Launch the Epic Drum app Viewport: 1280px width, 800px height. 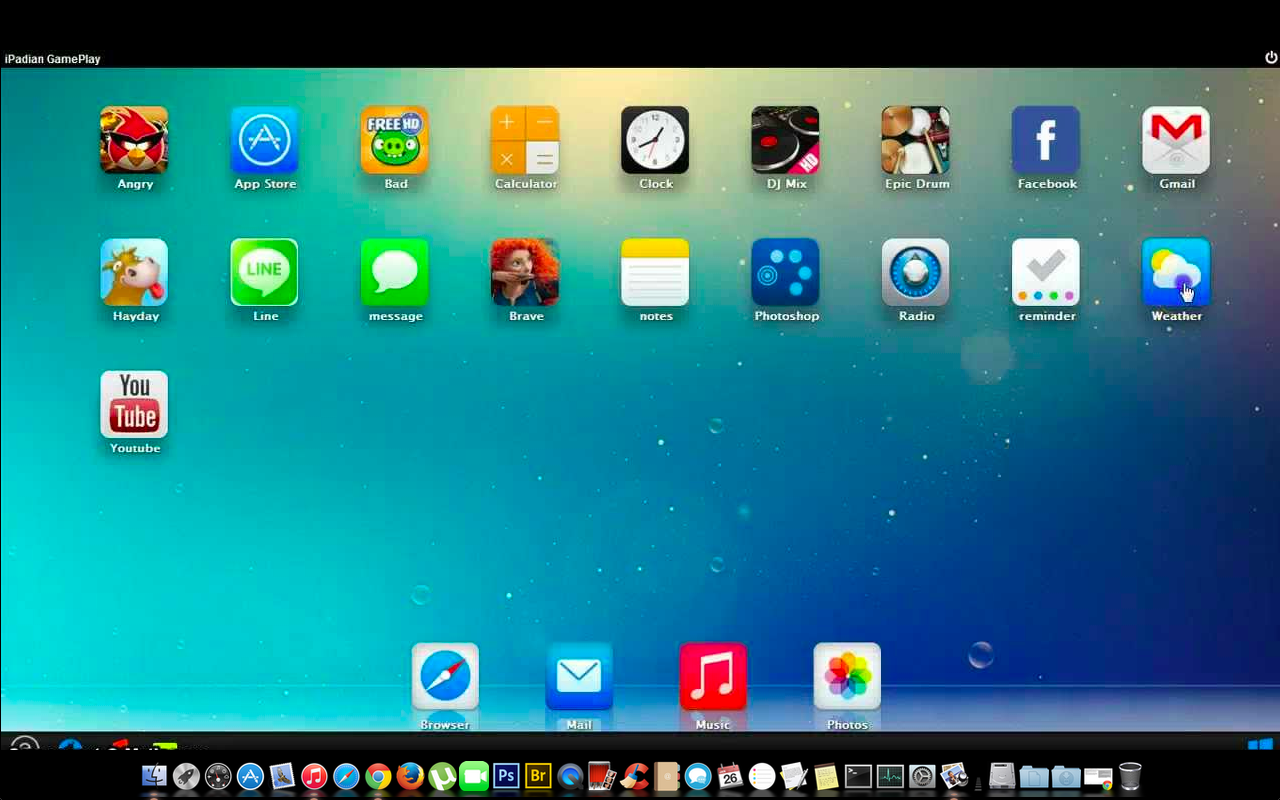coord(916,140)
